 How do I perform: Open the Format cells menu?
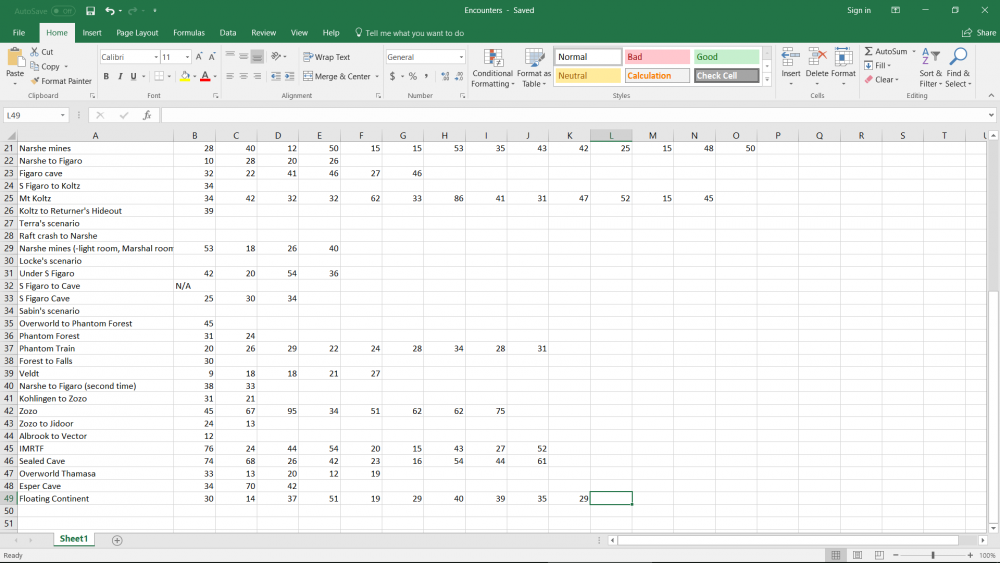(x=843, y=66)
